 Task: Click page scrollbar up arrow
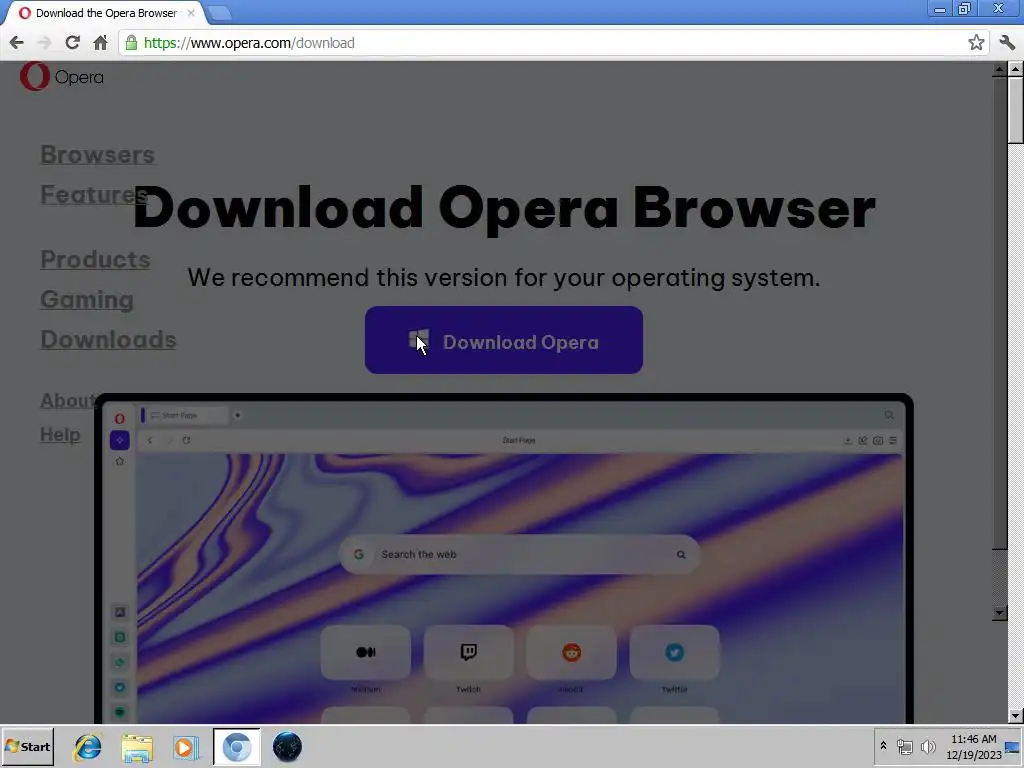pos(999,70)
